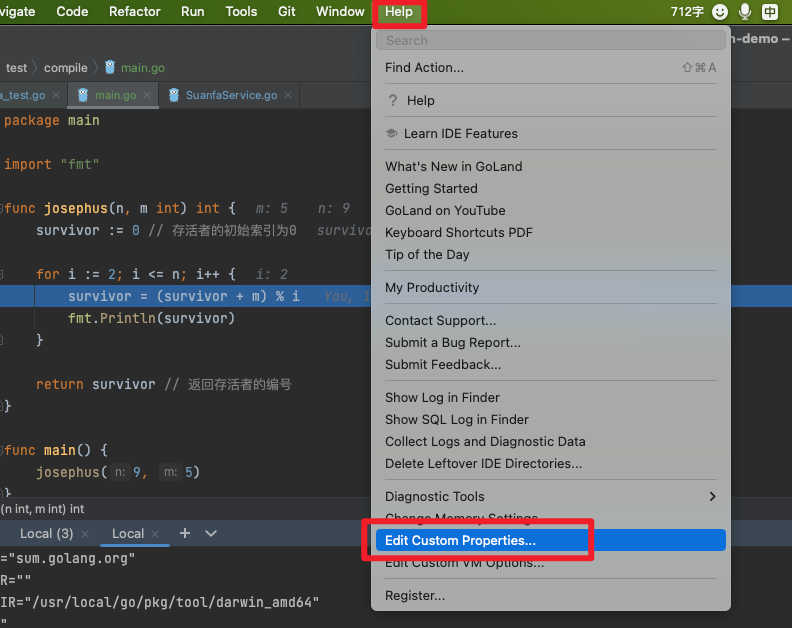The width and height of the screenshot is (792, 628).
Task: Expand the Diagnostic Tools submenu
Action: [551, 497]
